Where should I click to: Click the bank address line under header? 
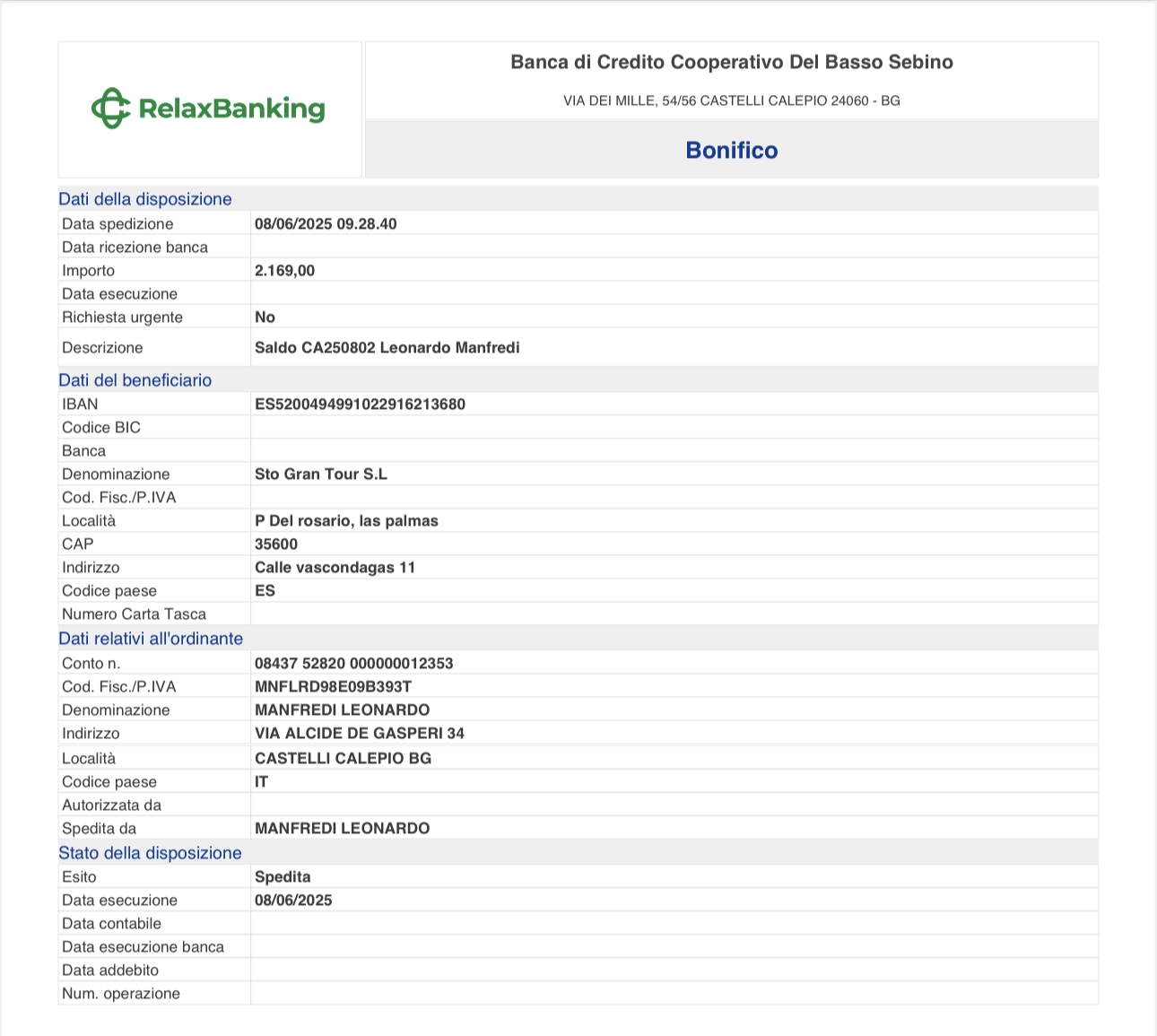[732, 100]
